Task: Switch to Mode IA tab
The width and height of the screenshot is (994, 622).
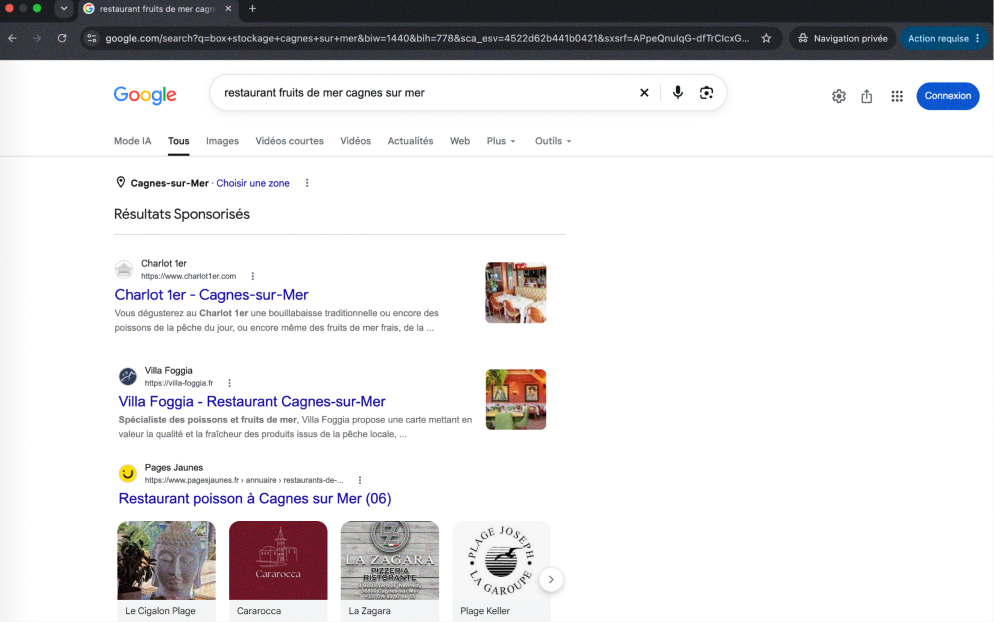Action: tap(132, 141)
